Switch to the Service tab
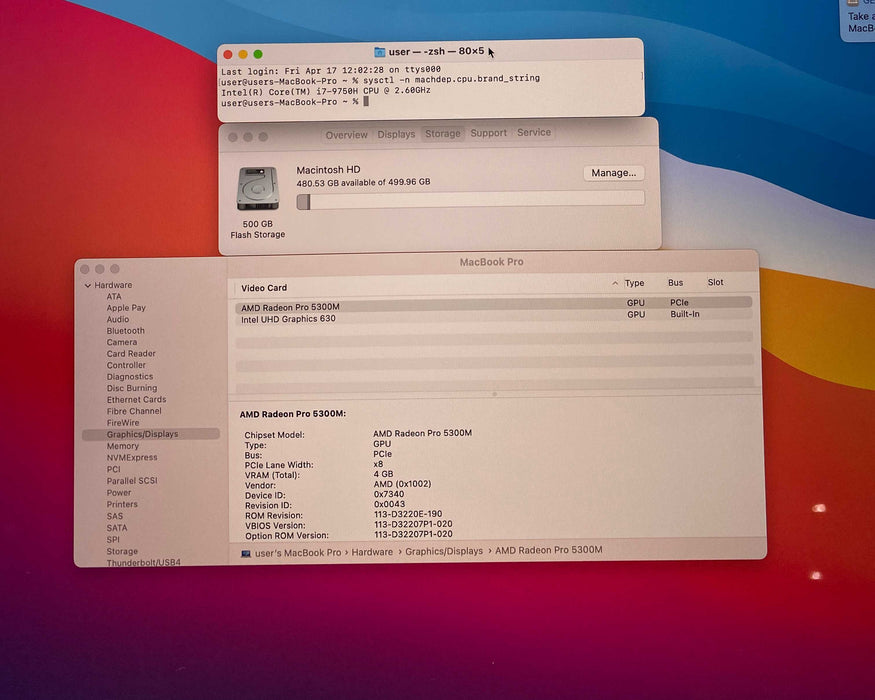 tap(533, 132)
